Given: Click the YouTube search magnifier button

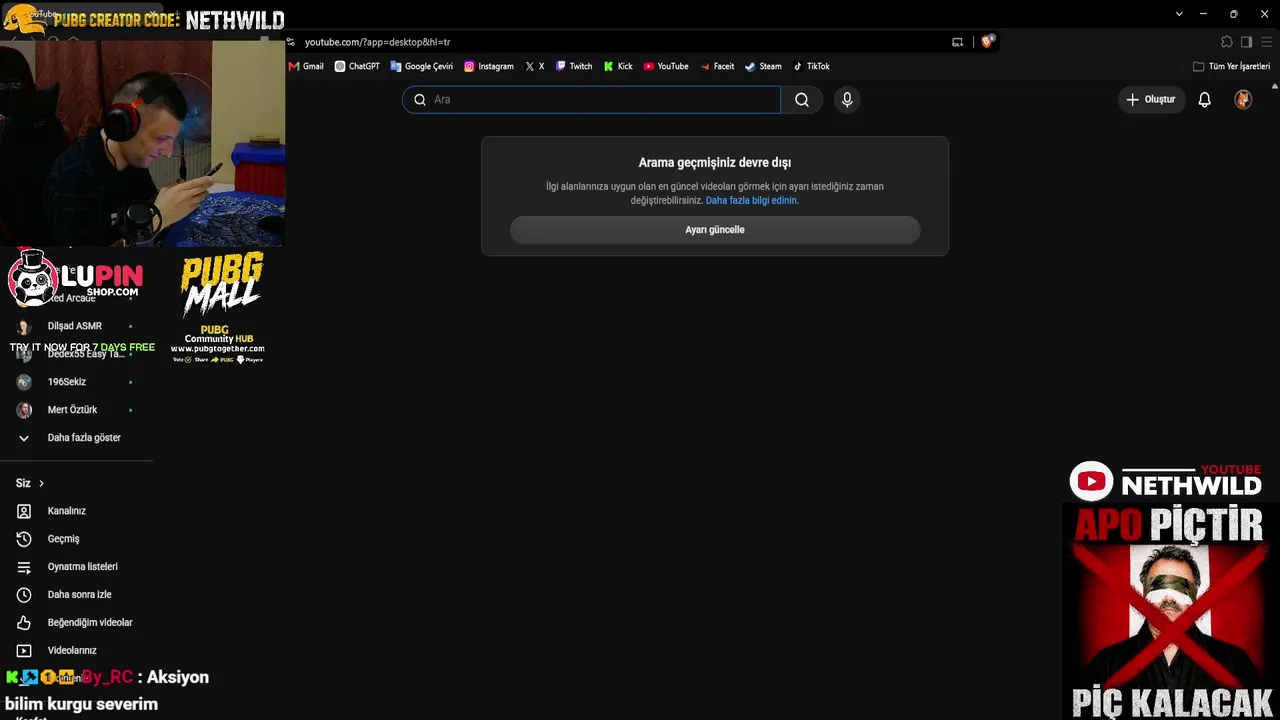Looking at the screenshot, I should click(x=802, y=100).
